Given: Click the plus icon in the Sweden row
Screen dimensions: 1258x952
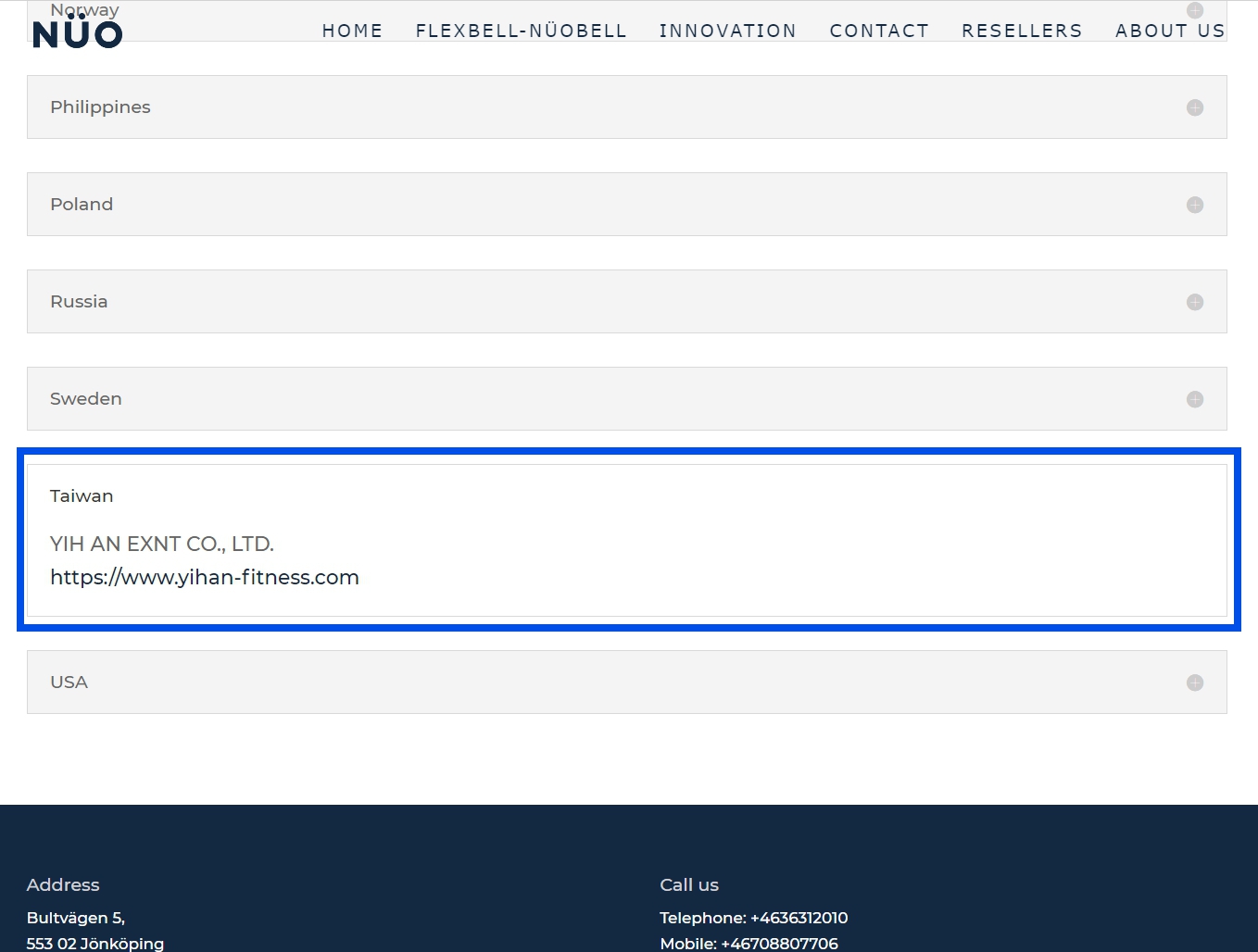Looking at the screenshot, I should [1195, 399].
